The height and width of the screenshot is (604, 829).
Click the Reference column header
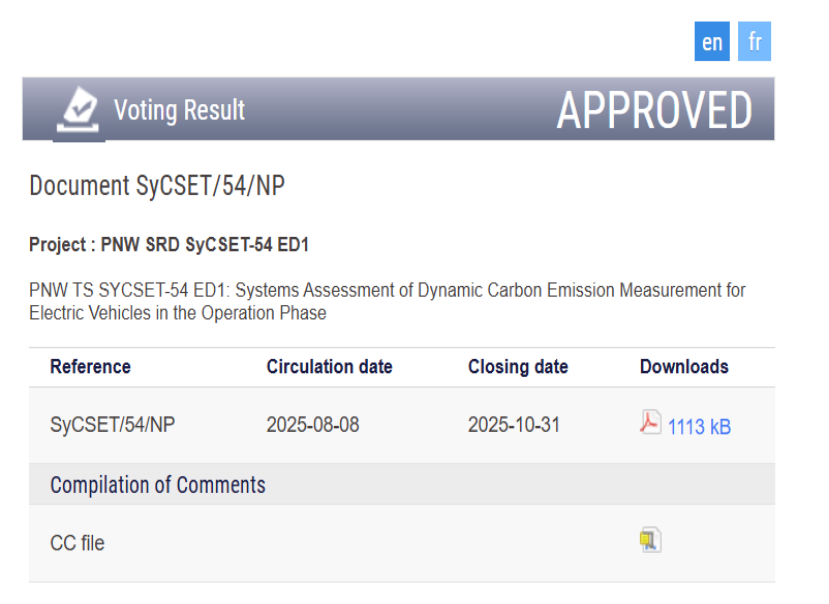(90, 367)
